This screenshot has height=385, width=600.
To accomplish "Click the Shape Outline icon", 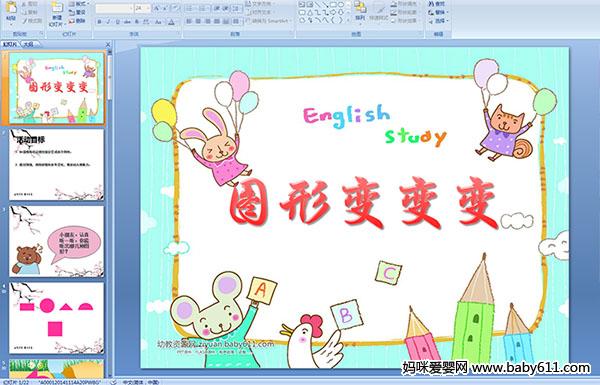I will coord(394,12).
